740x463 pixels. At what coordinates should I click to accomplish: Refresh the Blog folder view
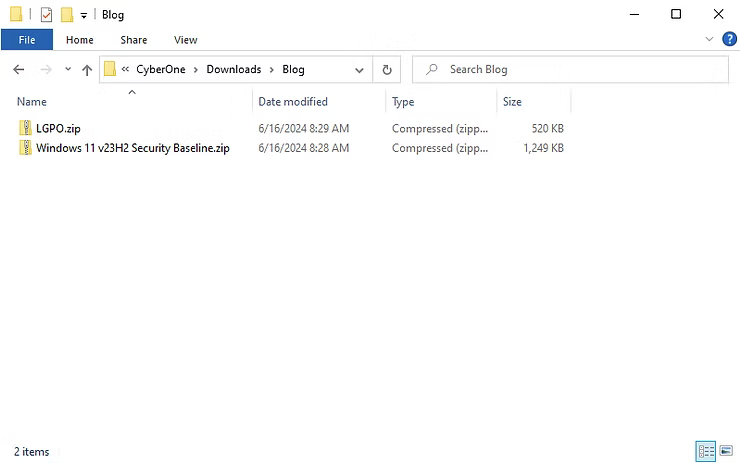[x=387, y=70]
